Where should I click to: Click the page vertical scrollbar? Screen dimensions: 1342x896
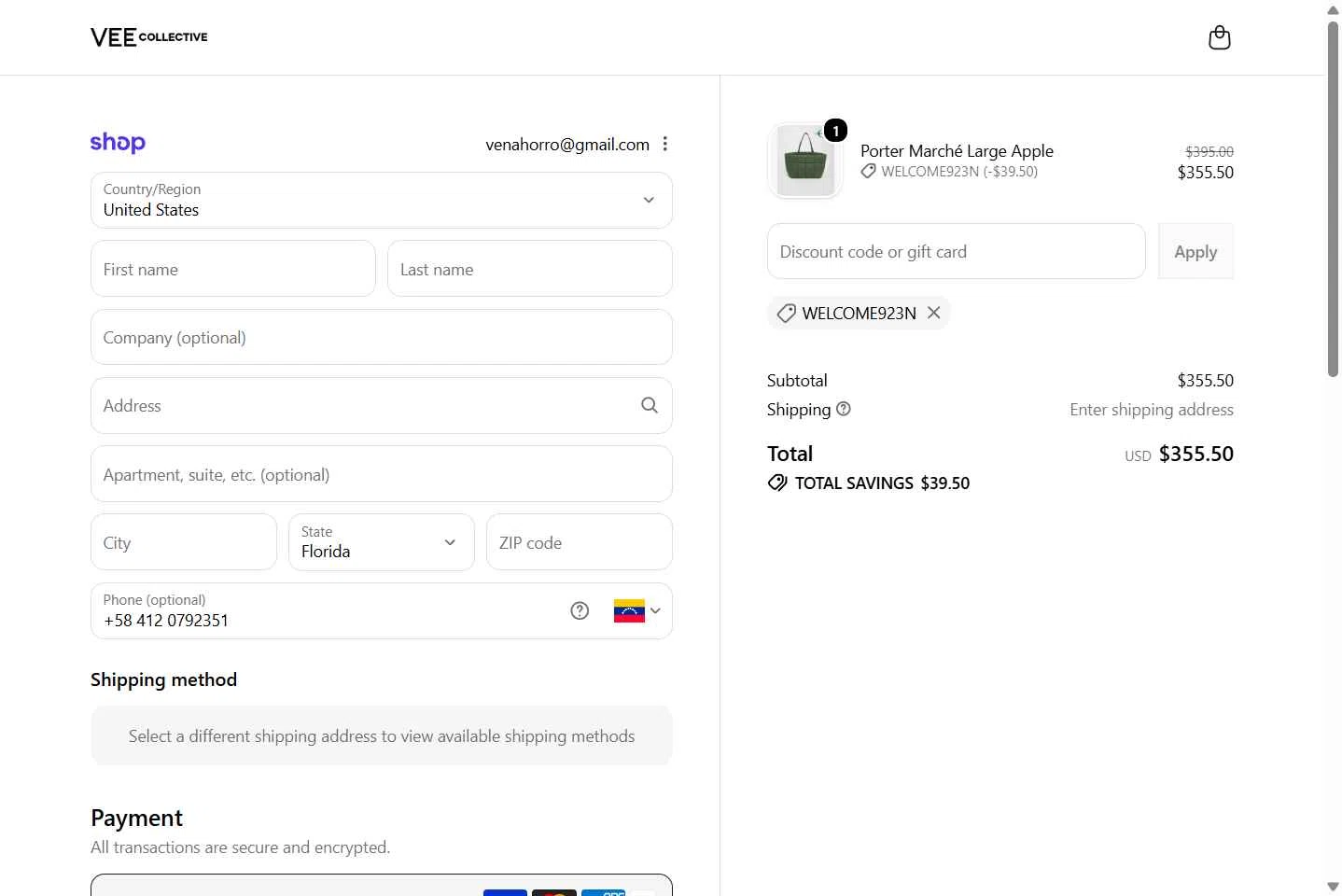(x=1333, y=200)
